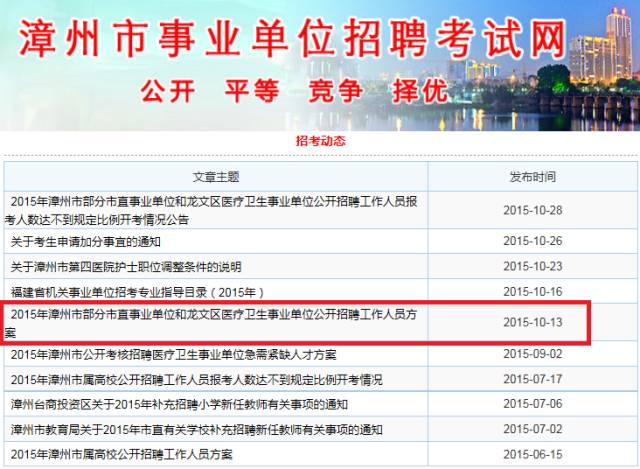Click the date 2015-06-15
Image resolution: width=640 pixels, height=469 pixels.
click(x=533, y=454)
